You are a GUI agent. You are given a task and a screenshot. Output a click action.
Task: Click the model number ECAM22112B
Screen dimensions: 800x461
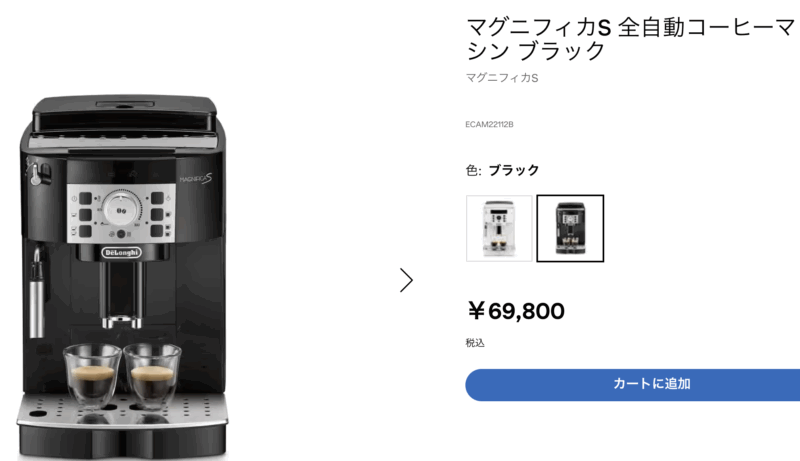489,124
